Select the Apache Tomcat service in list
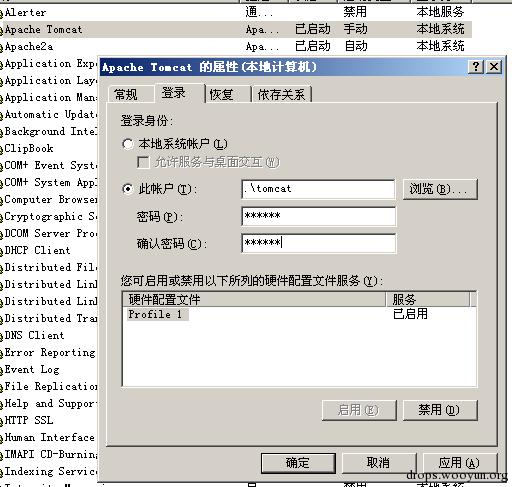The height and width of the screenshot is (487, 512). tap(236, 29)
